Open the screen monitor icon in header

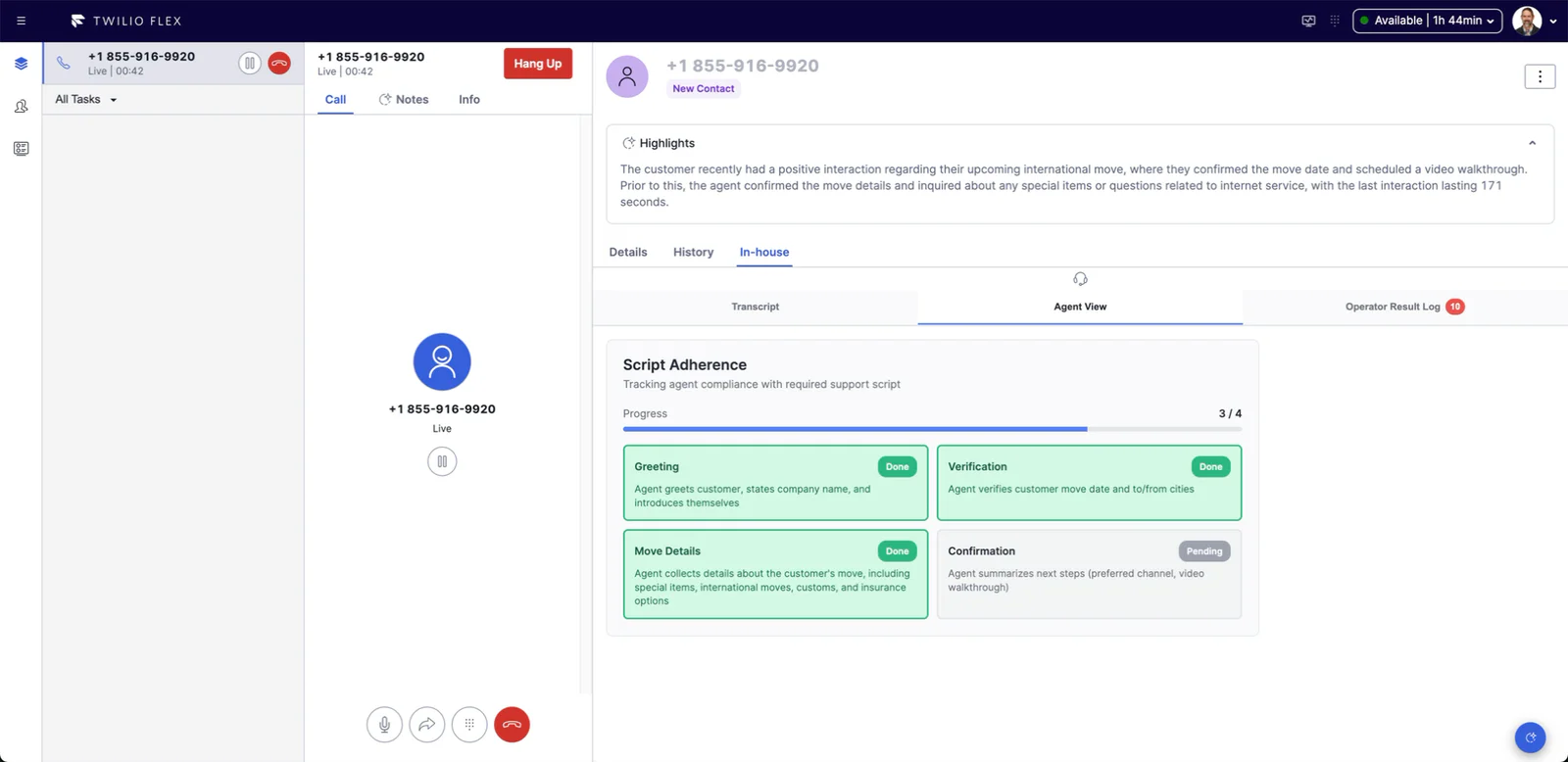(1308, 21)
